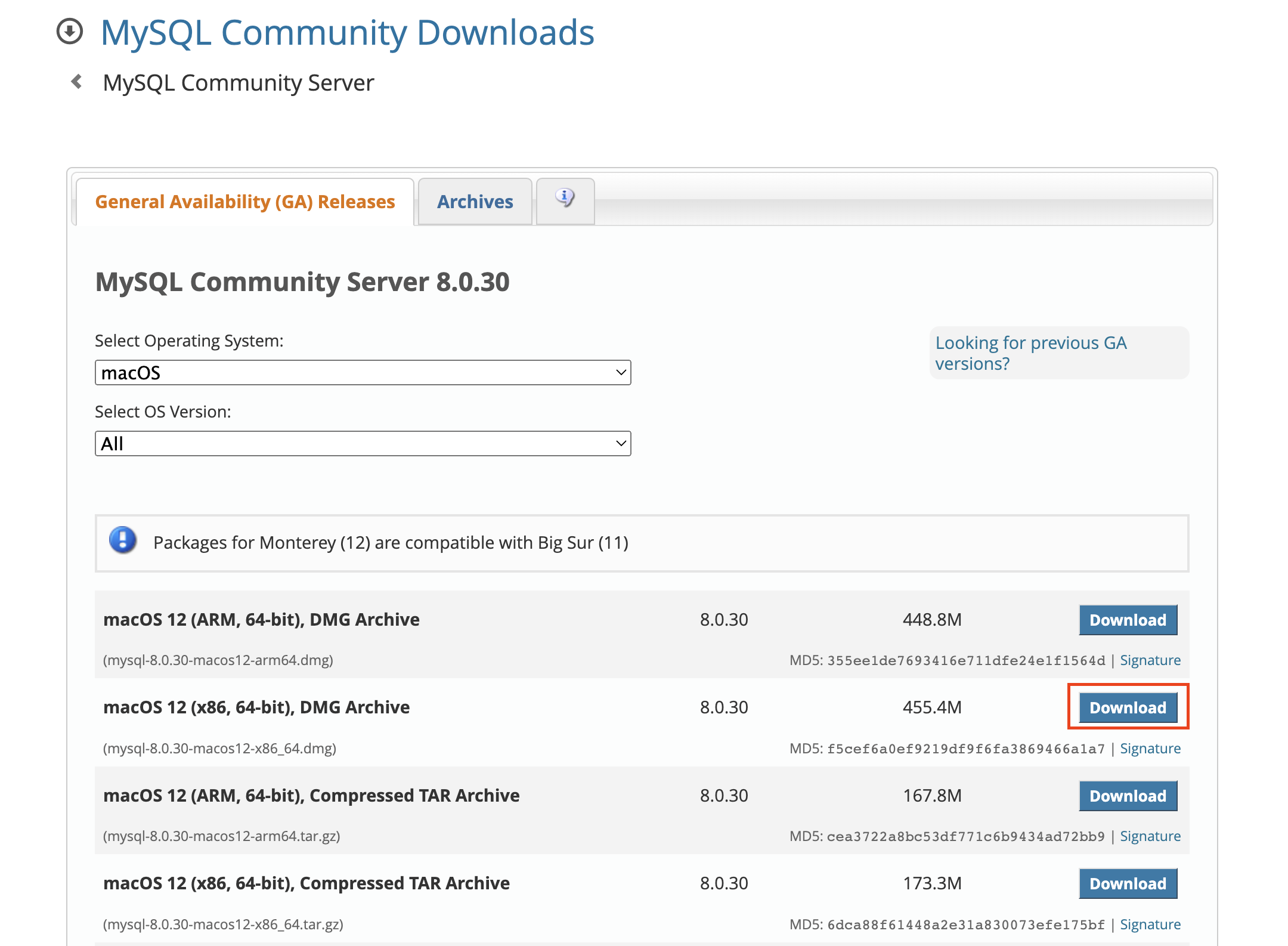Switch to the Archives tab
Image resolution: width=1288 pixels, height=946 pixels.
[x=475, y=202]
